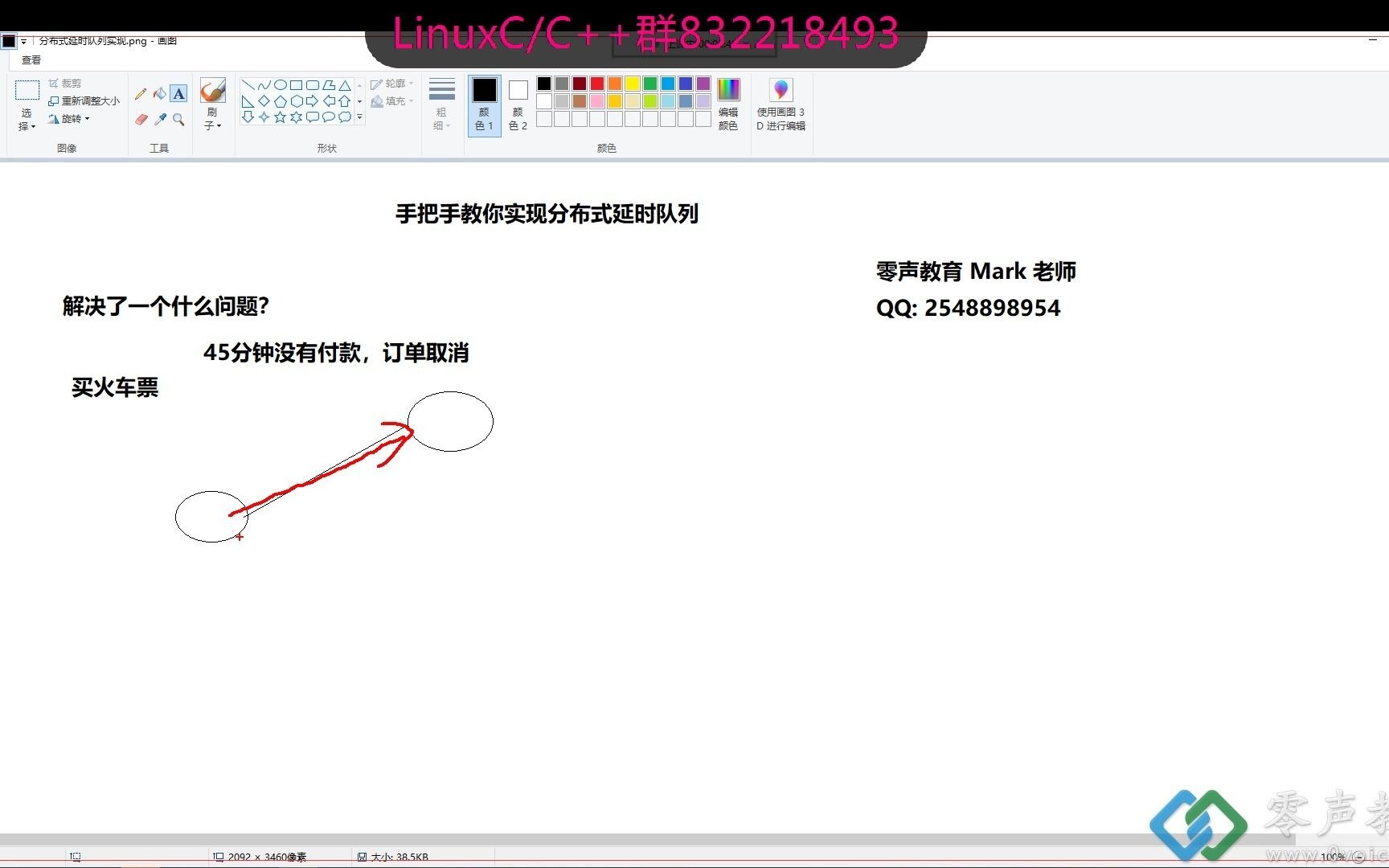Choose the Cloud callout shape

click(x=345, y=117)
